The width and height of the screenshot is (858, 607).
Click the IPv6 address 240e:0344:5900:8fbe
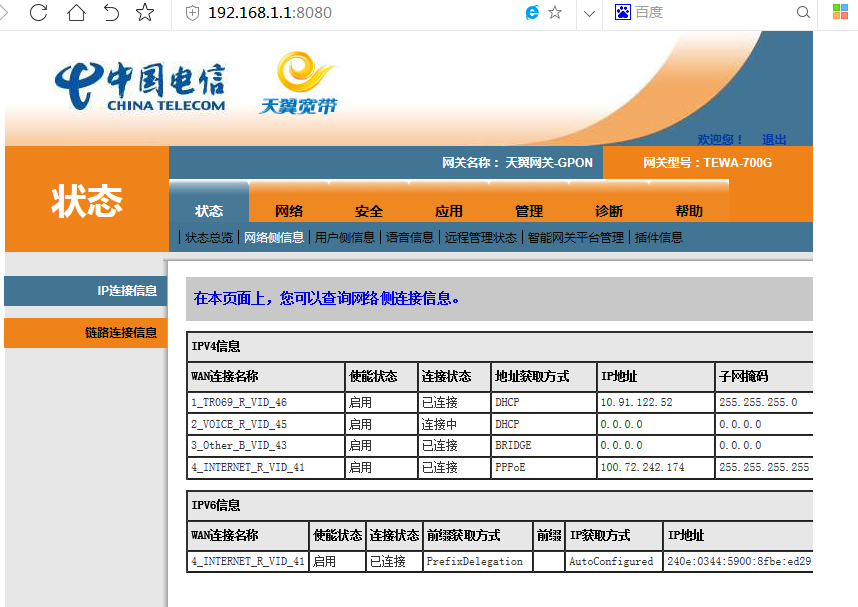(x=739, y=562)
